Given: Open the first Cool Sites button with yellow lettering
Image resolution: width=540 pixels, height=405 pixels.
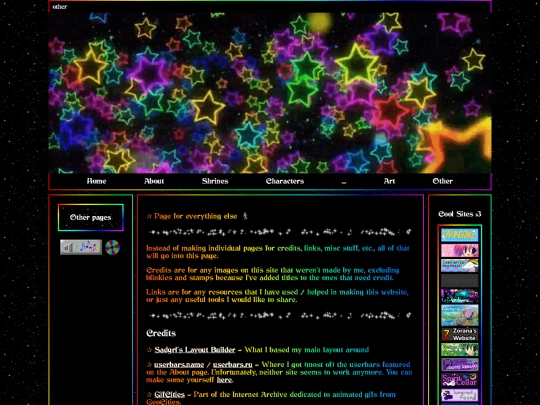Looking at the screenshot, I should pos(460,235).
